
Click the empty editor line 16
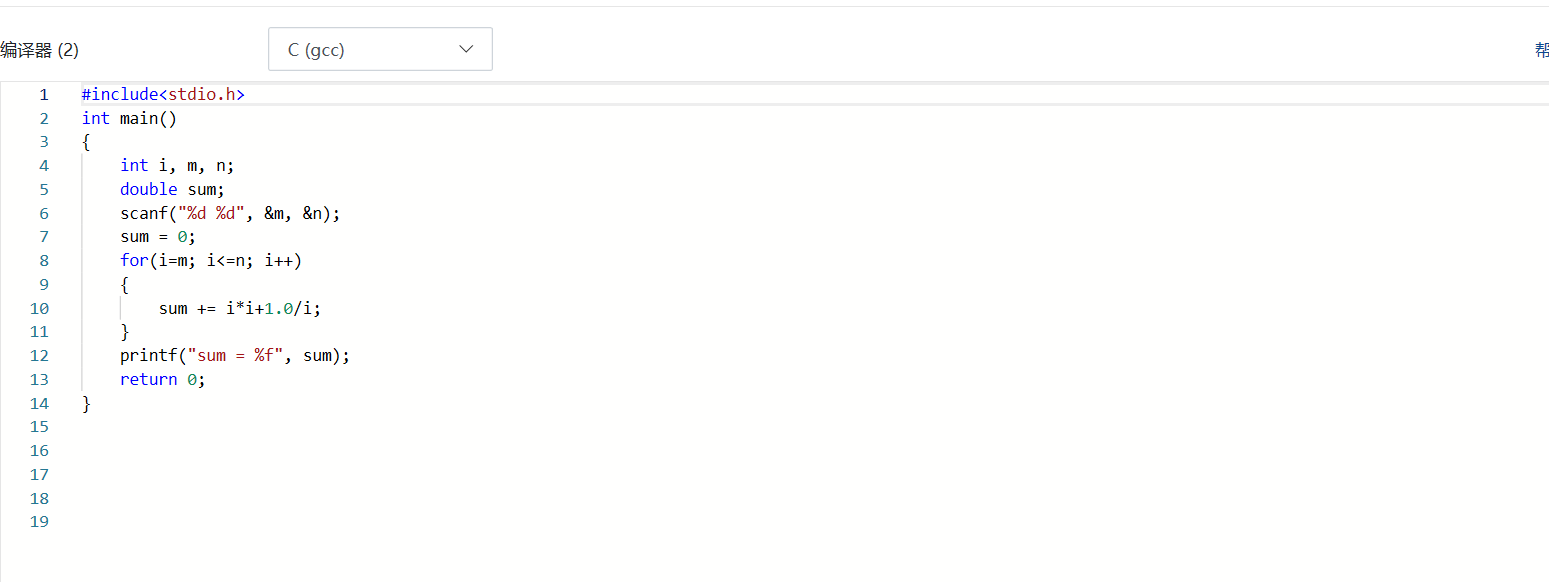click(x=400, y=451)
